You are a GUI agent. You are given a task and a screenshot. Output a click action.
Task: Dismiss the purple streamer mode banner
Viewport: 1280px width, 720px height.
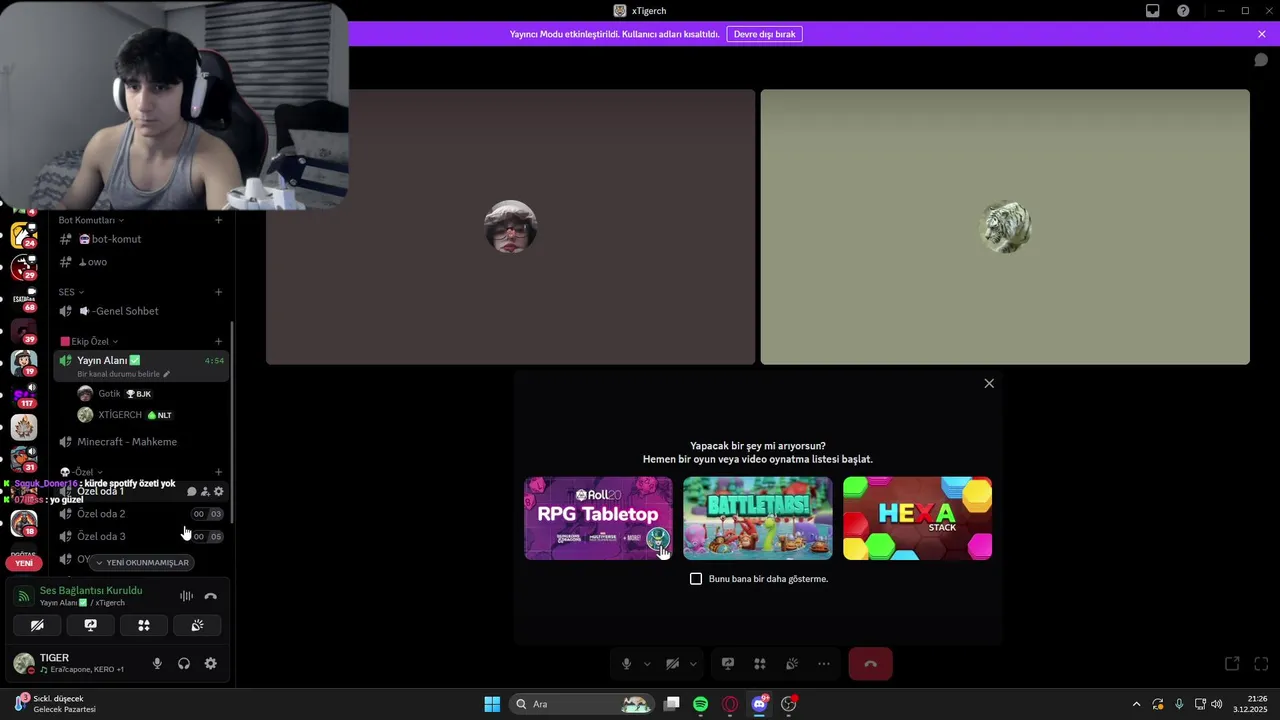pos(1262,34)
